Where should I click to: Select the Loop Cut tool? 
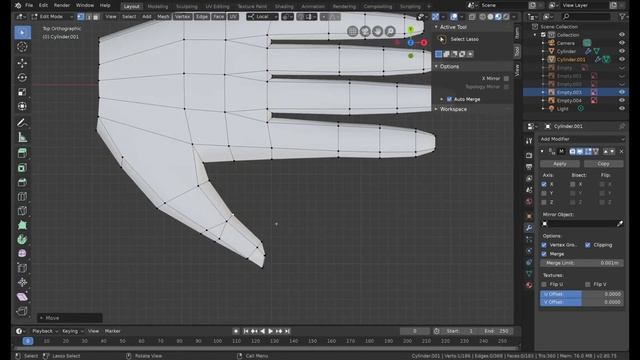point(22,196)
